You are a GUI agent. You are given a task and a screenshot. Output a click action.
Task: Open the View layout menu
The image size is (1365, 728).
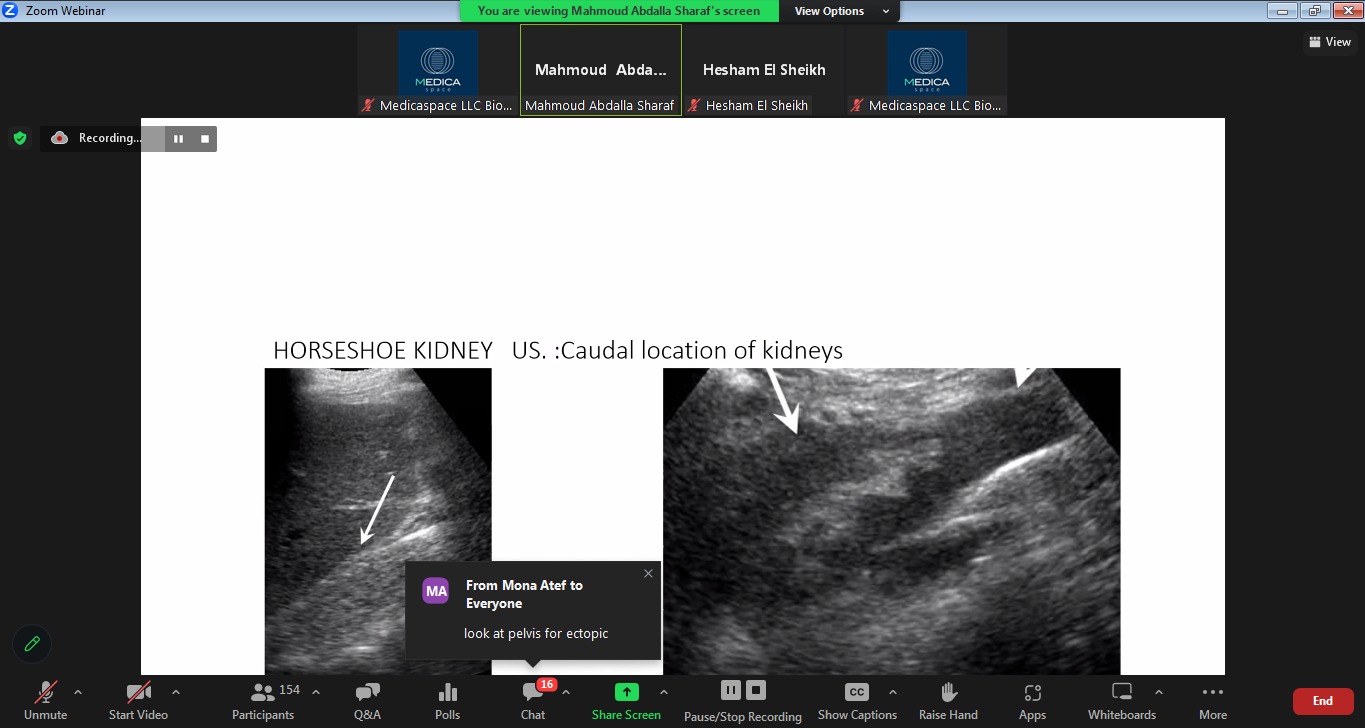(x=1329, y=42)
